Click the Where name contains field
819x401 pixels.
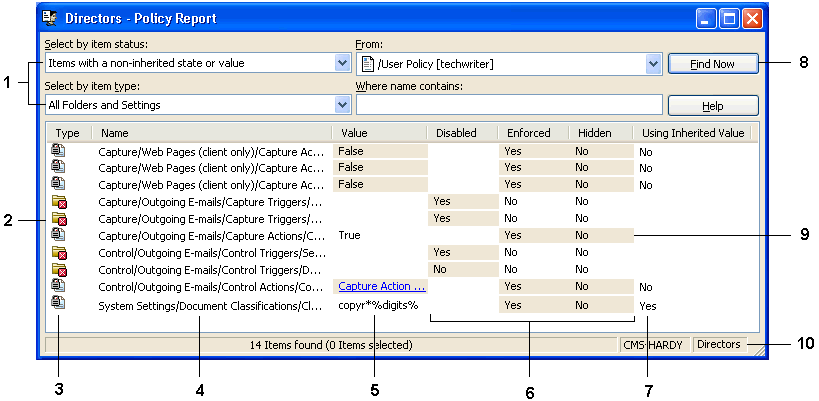click(x=509, y=104)
